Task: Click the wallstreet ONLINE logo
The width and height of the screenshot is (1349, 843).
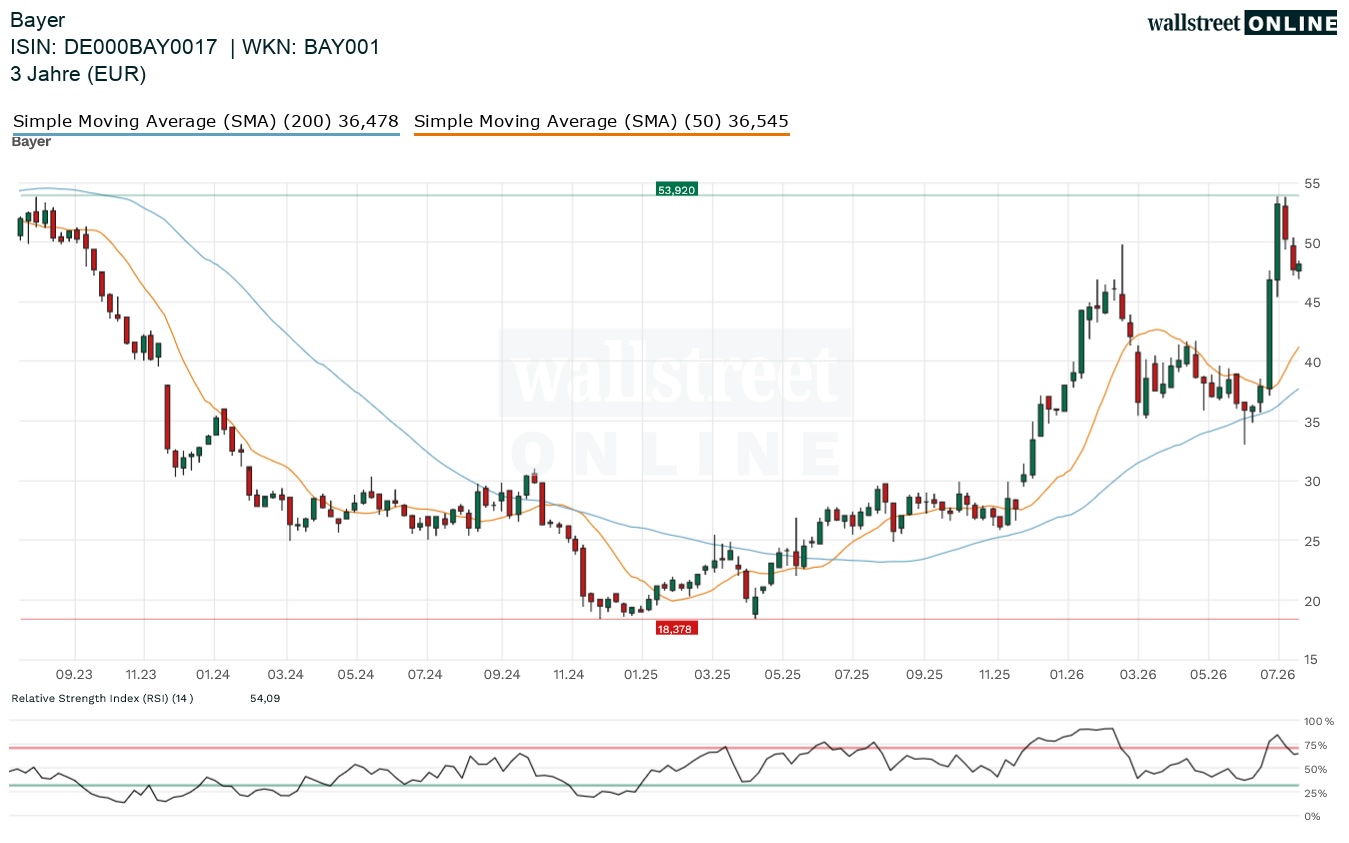Action: click(x=1242, y=22)
